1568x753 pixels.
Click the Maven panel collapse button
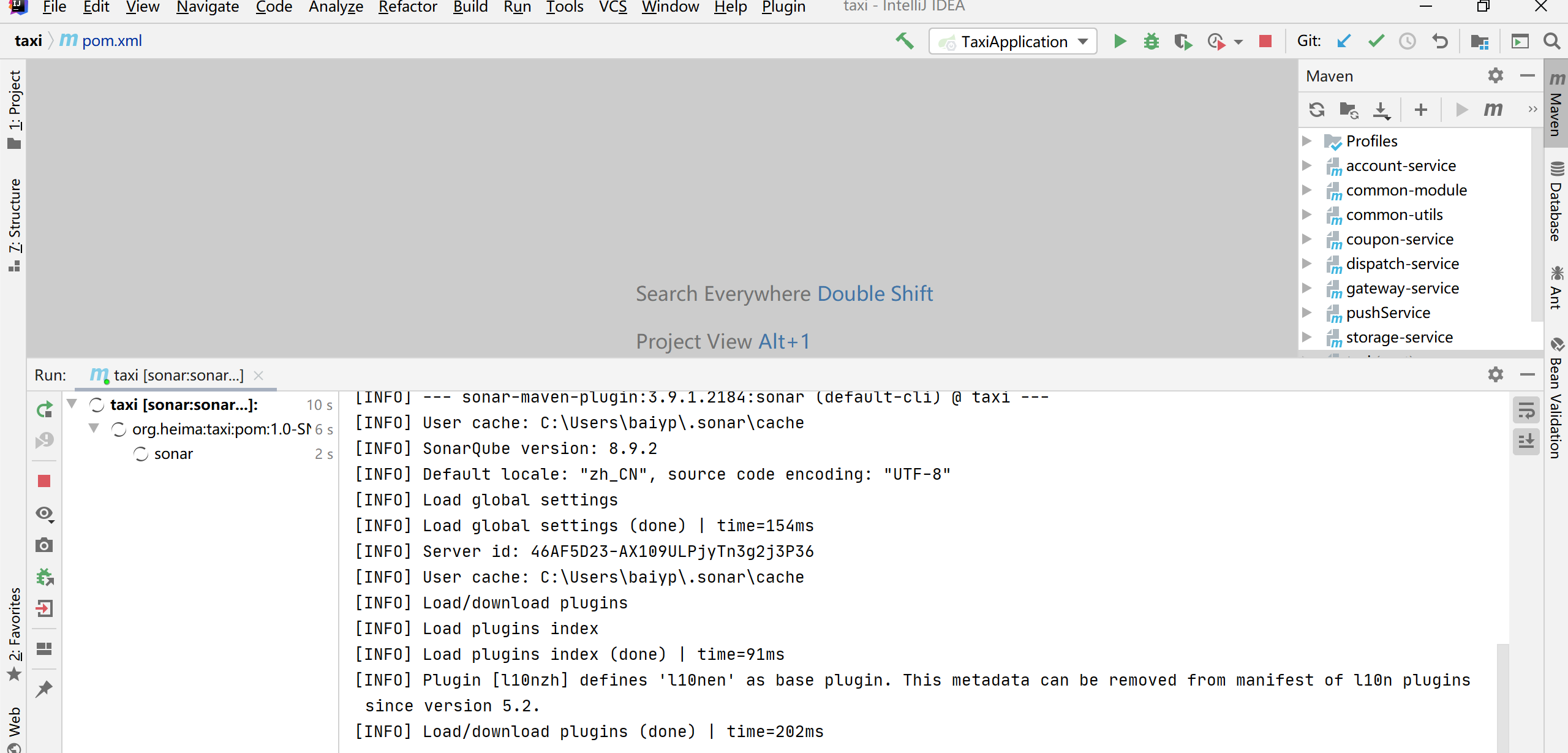[x=1528, y=75]
